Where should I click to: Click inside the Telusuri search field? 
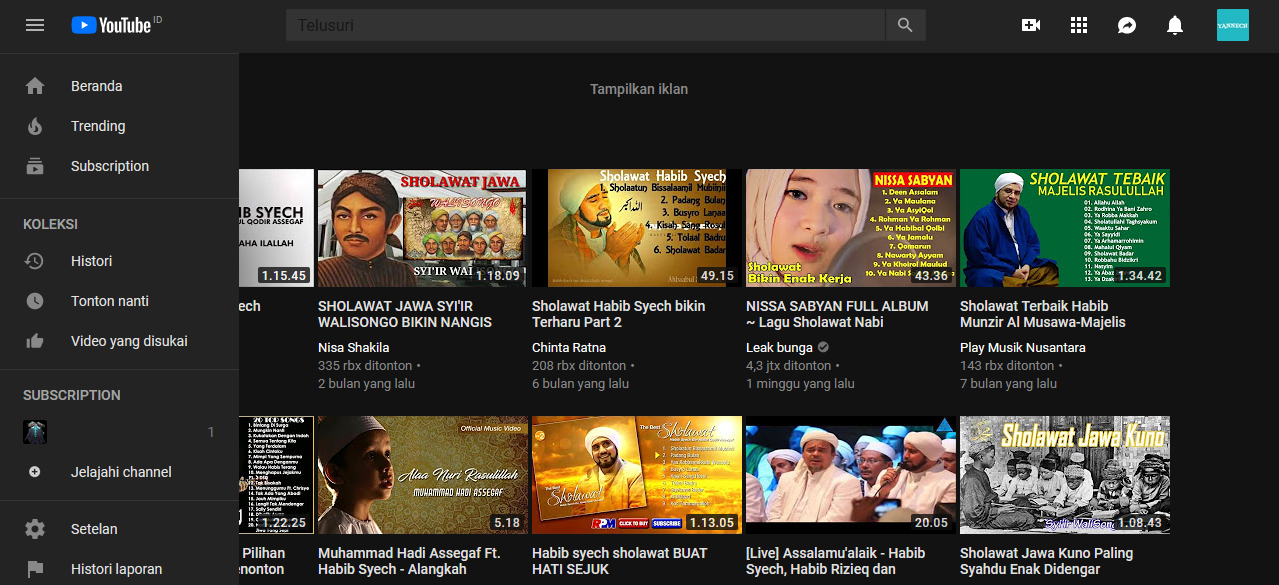[585, 25]
